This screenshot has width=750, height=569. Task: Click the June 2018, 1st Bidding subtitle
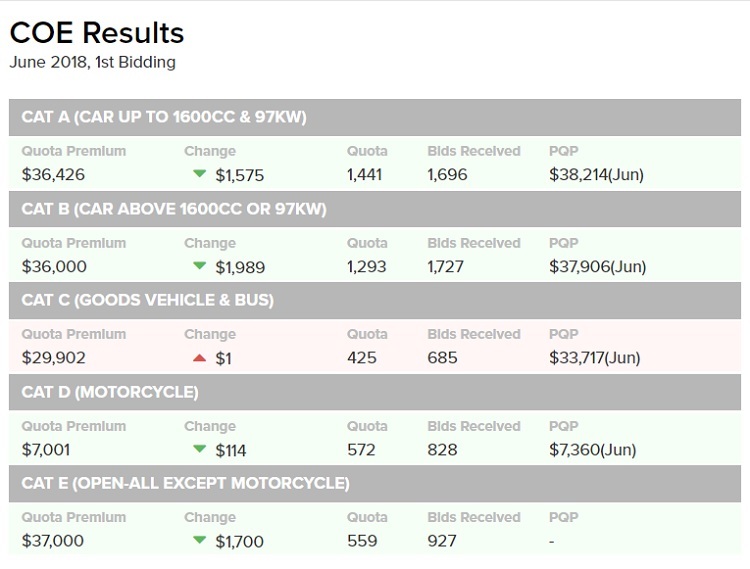coord(92,62)
